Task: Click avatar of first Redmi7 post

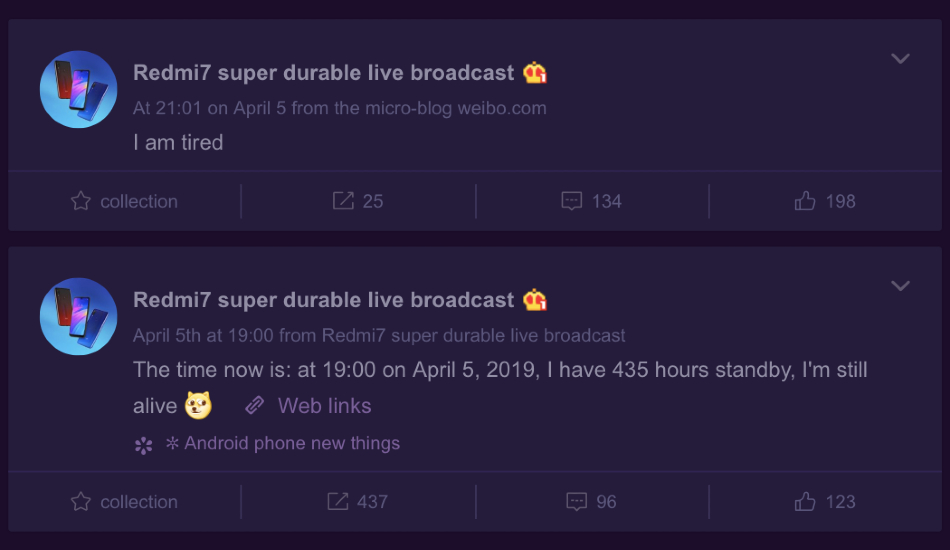Action: tap(78, 89)
